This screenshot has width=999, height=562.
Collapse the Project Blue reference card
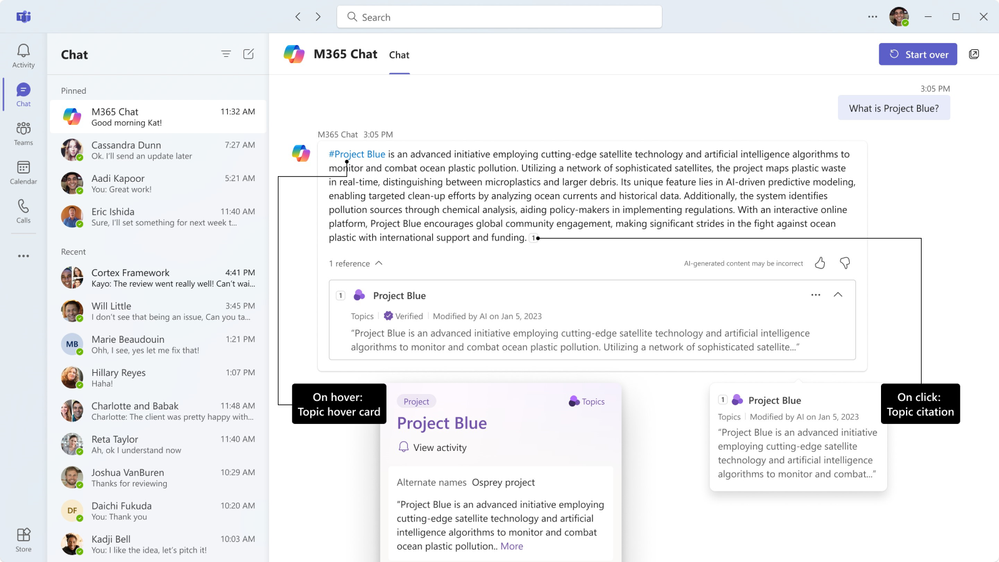pos(838,295)
